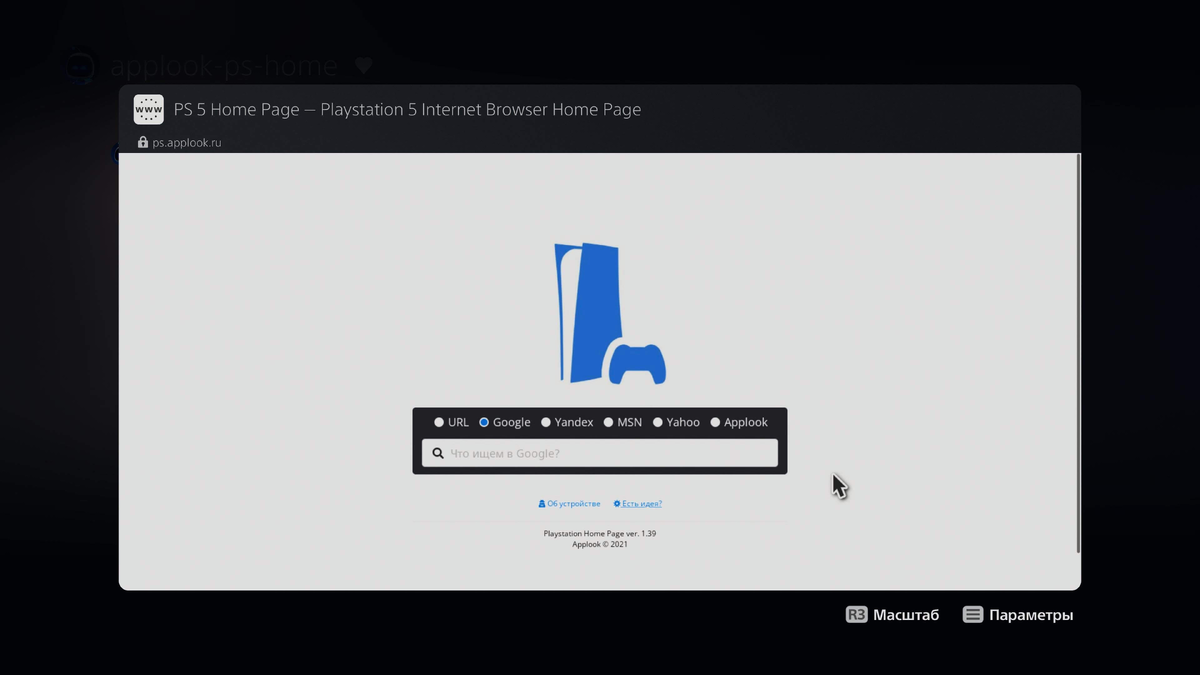1200x675 pixels.
Task: Click the 'Applook © 2021' footer text
Action: (x=600, y=545)
